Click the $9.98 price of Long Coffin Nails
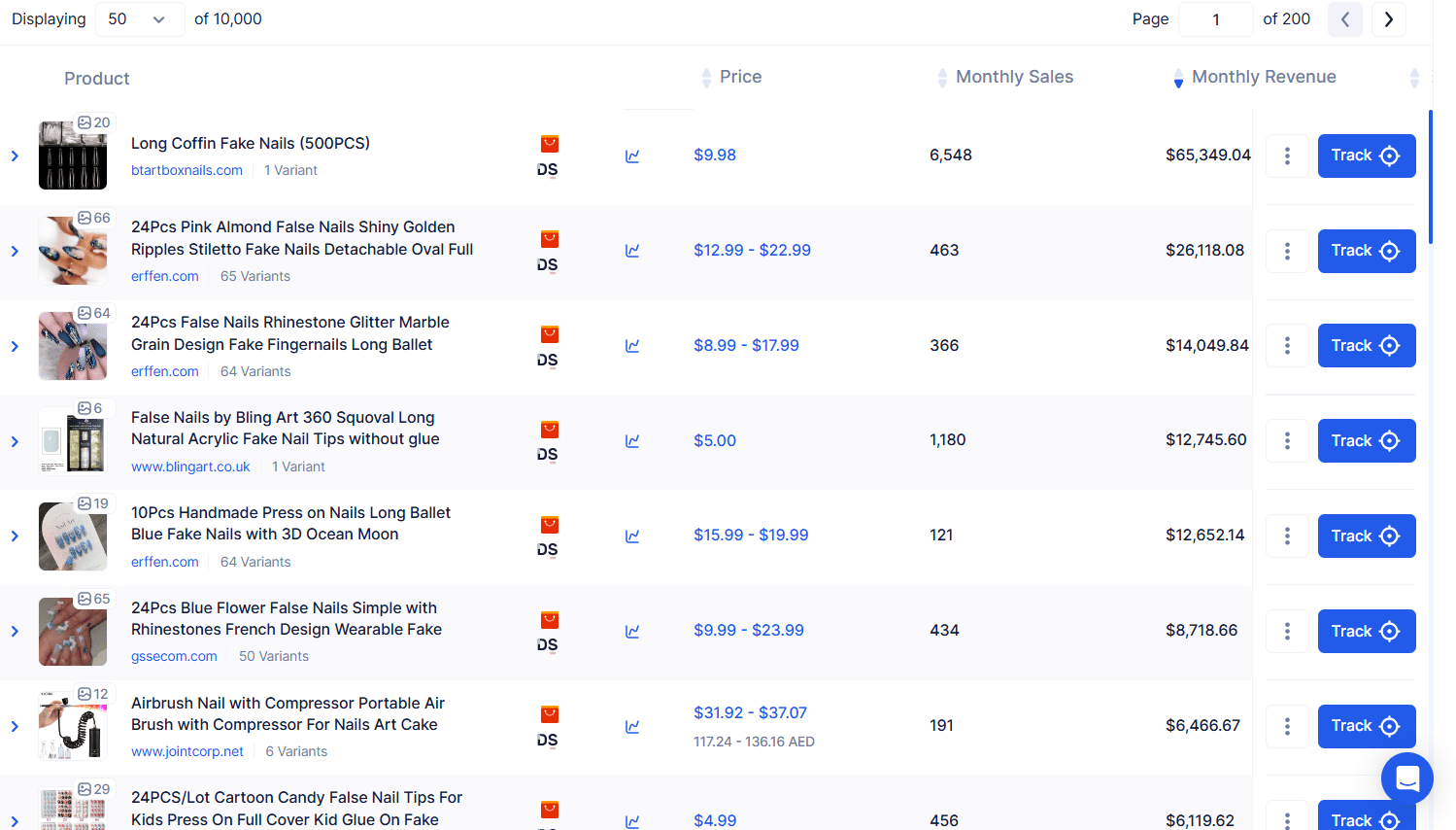 click(x=715, y=156)
